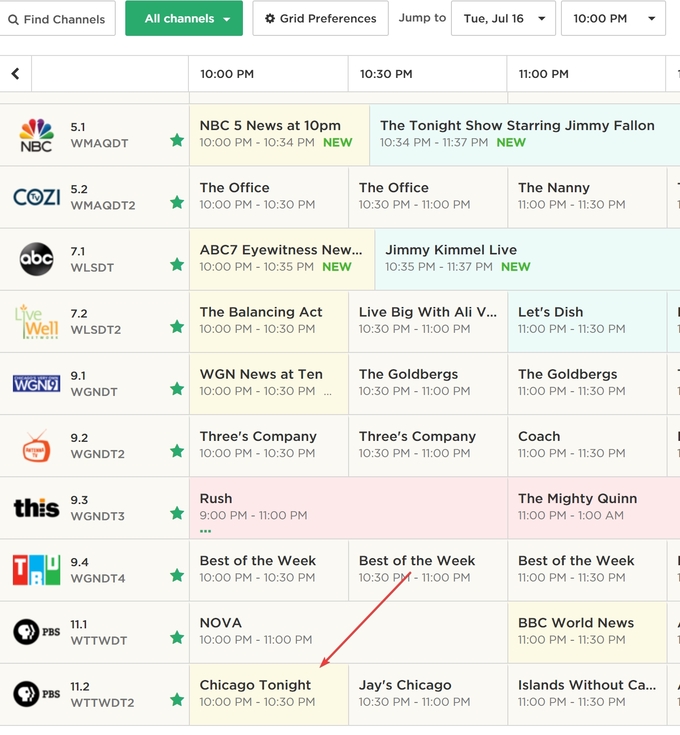This screenshot has height=735, width=680.
Task: Toggle favorite star for 5.2 WMAQDT2
Action: (x=177, y=202)
